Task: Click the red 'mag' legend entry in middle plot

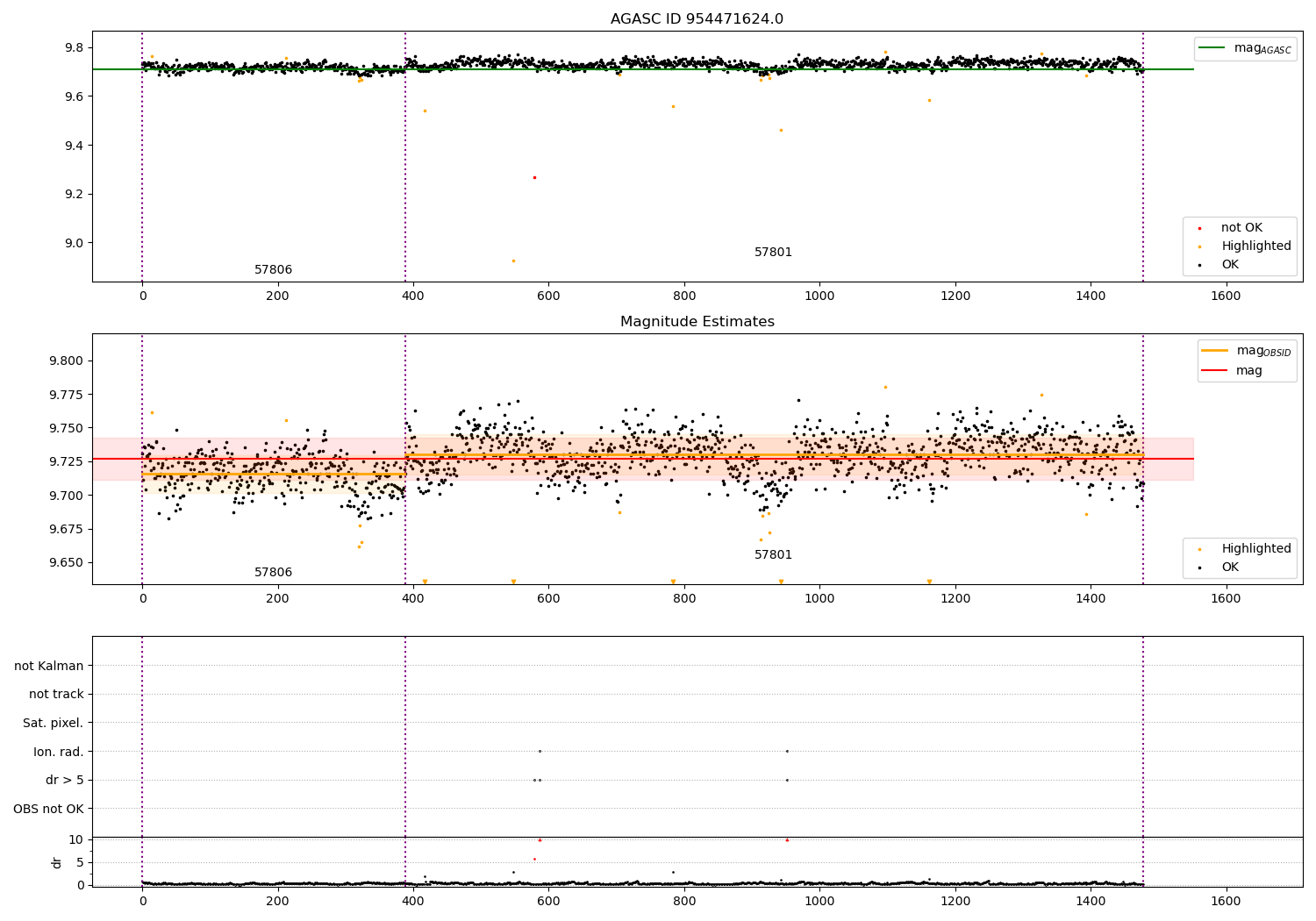Action: (1232, 371)
